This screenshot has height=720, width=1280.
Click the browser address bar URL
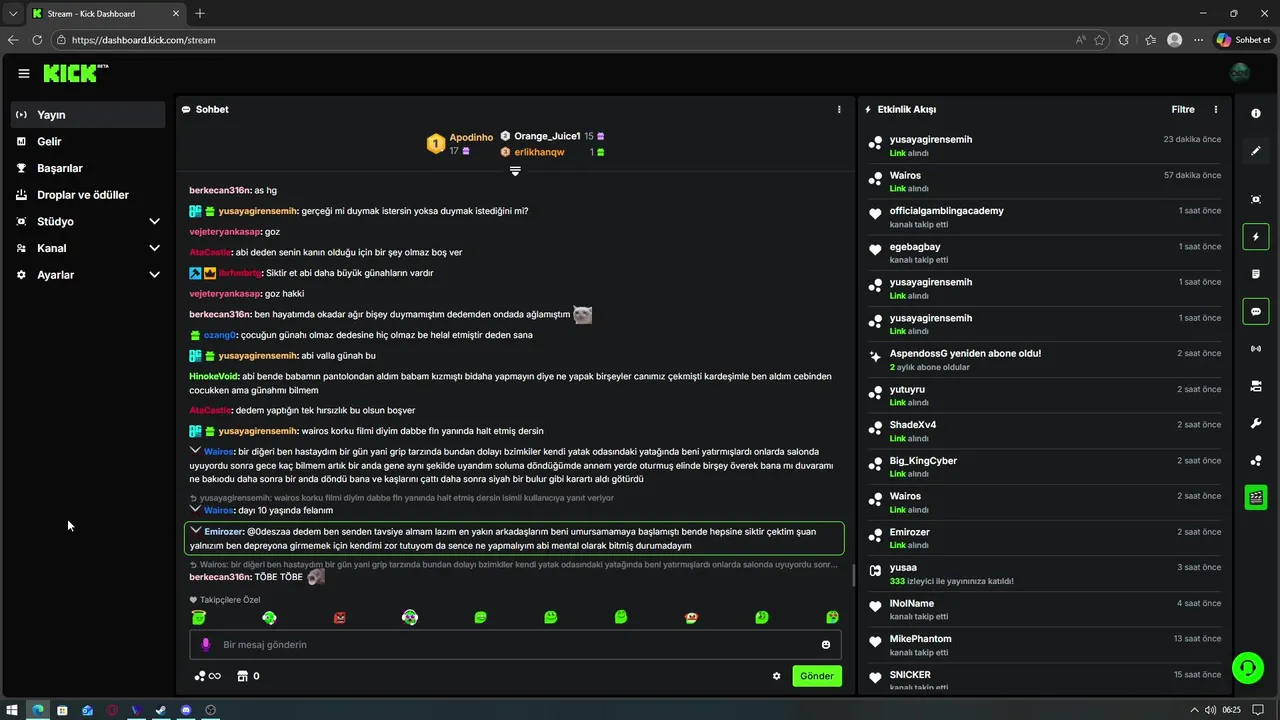point(144,40)
